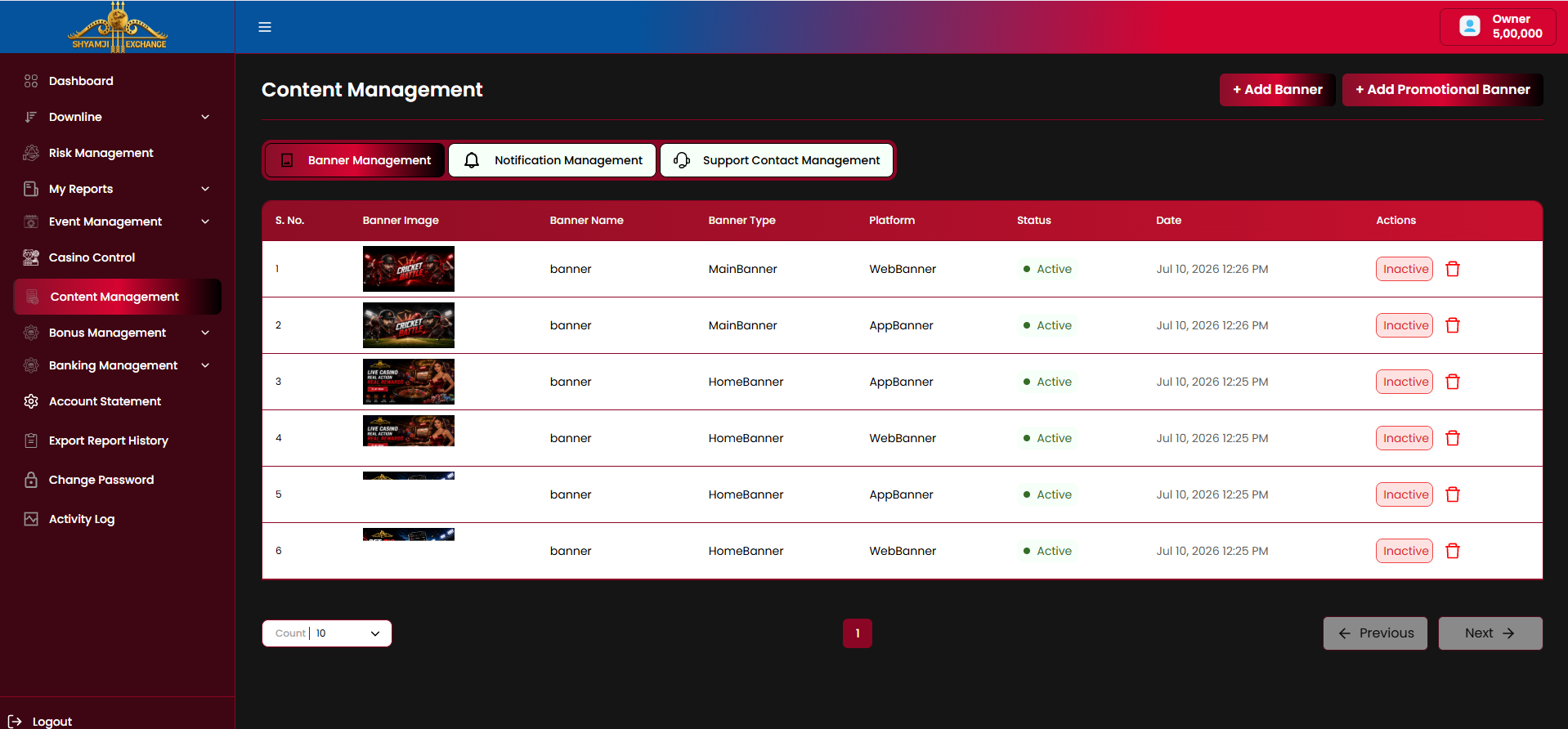Viewport: 1568px width, 729px height.
Task: Click the My Reports document icon
Action: pos(31,189)
